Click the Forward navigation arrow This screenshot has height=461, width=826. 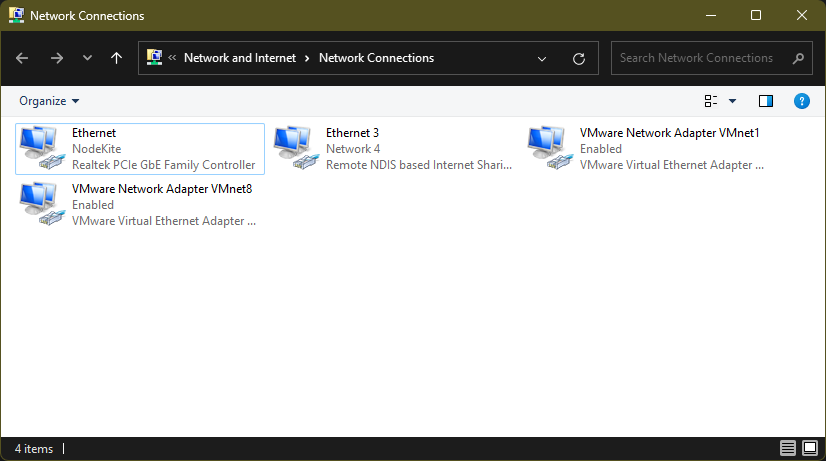tap(56, 58)
